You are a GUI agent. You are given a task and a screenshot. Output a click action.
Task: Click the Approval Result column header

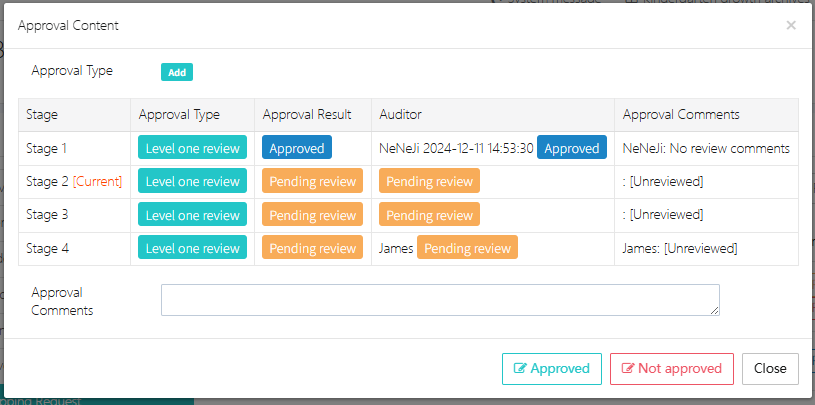point(307,115)
